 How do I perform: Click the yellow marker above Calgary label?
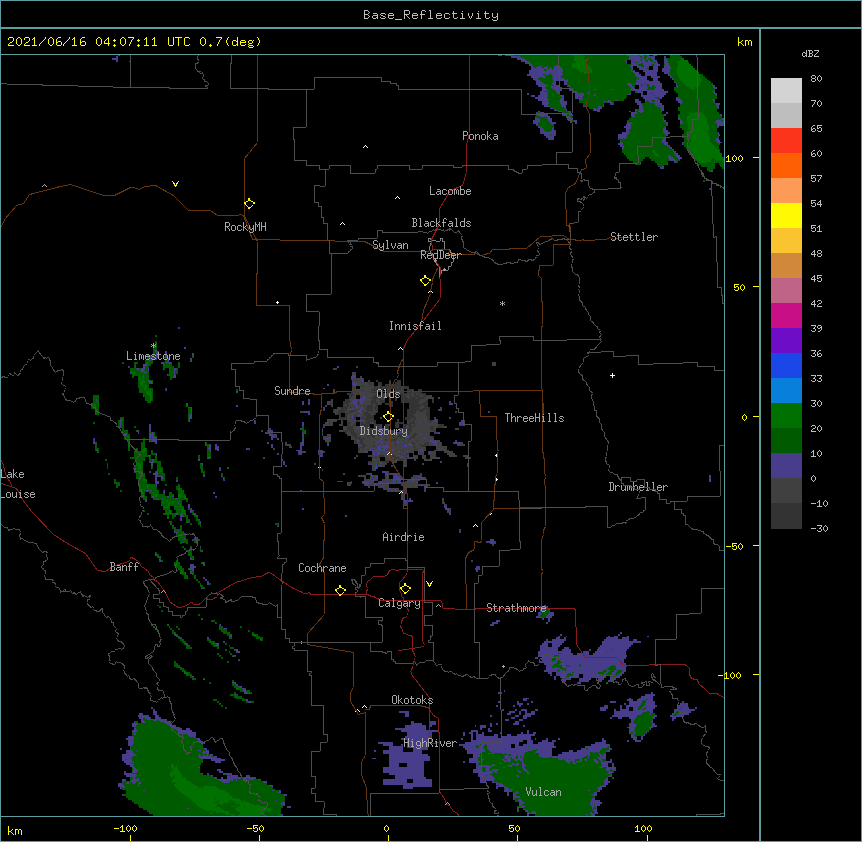[405, 589]
